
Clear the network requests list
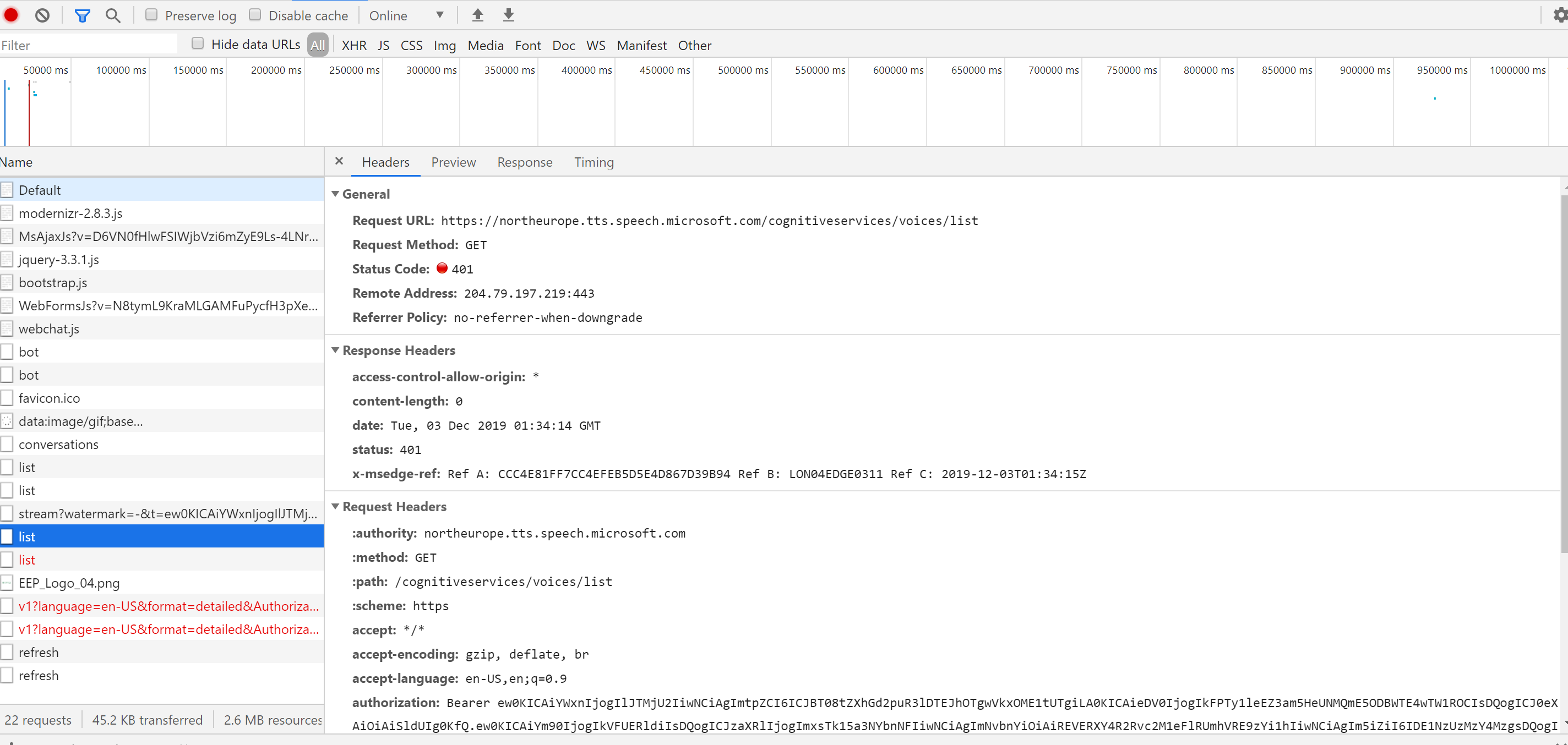41,15
